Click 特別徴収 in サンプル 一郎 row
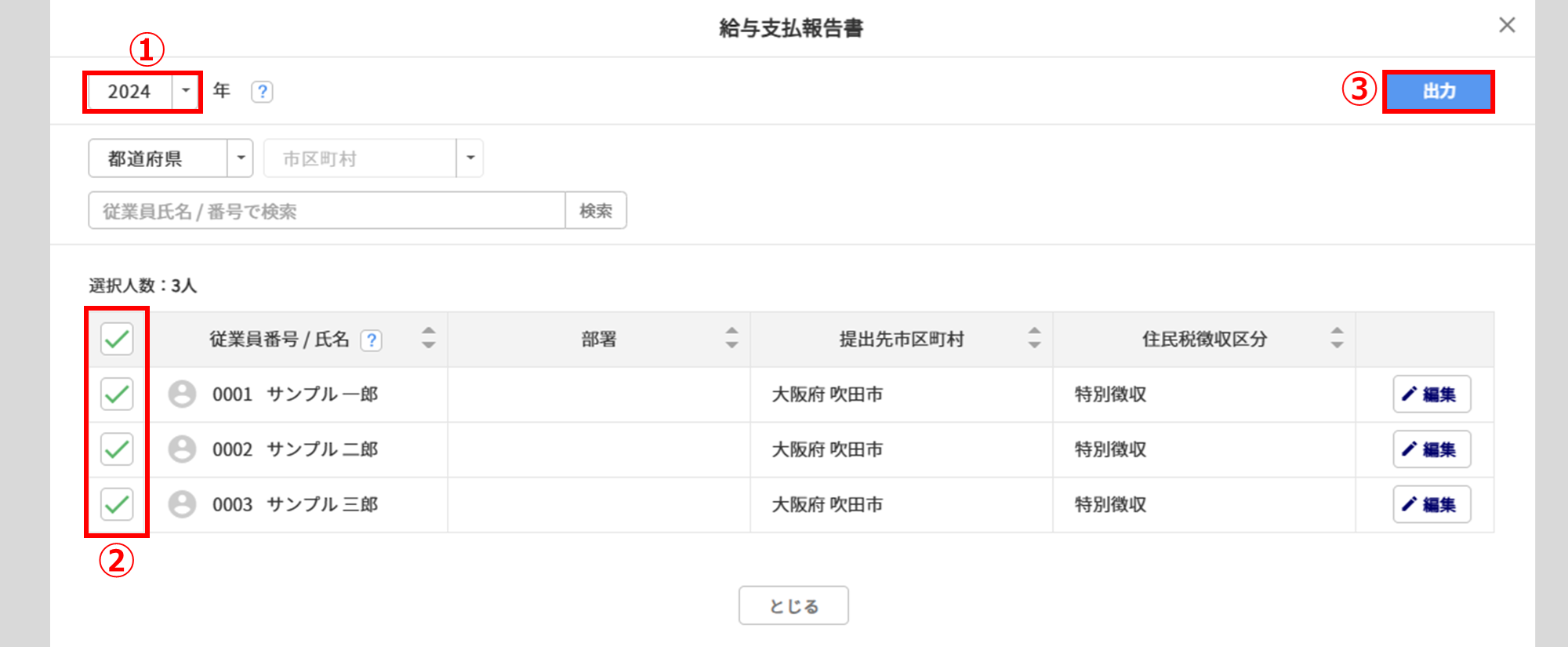The width and height of the screenshot is (1568, 647). 1110,394
